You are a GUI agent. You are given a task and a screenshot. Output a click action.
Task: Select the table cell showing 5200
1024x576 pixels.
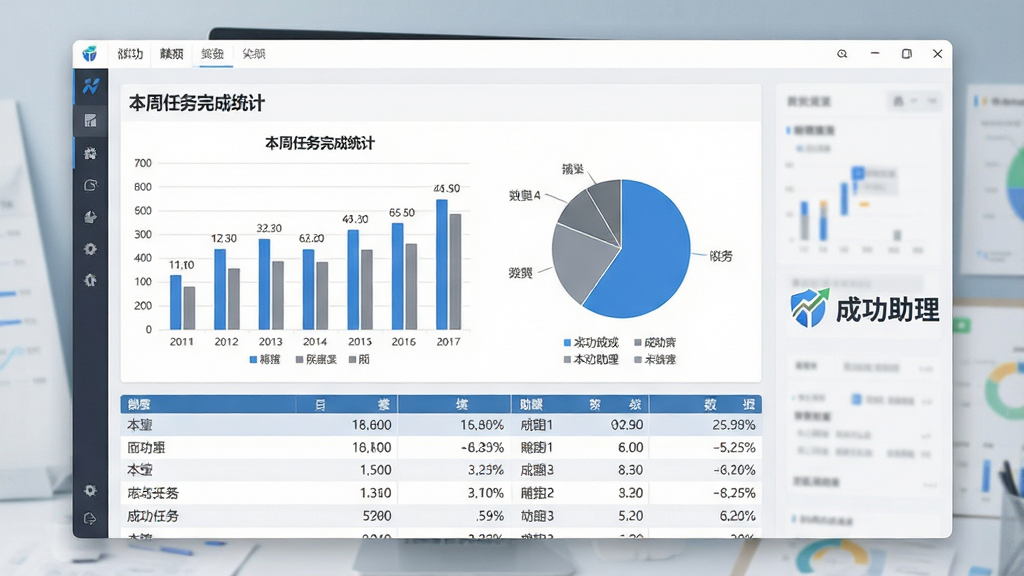tap(377, 516)
